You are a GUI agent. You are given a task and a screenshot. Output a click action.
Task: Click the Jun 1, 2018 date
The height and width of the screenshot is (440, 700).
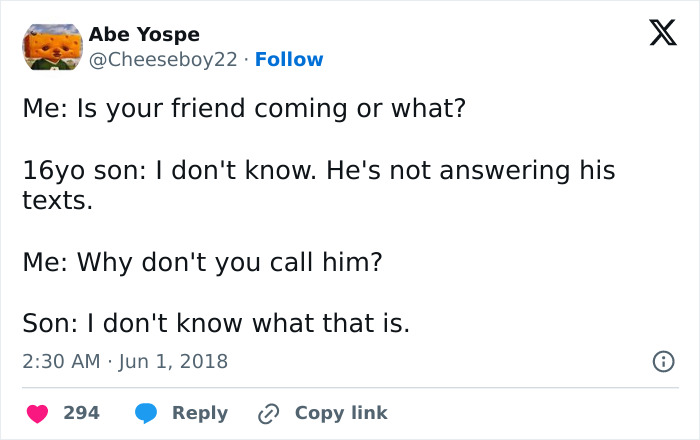coord(174,361)
